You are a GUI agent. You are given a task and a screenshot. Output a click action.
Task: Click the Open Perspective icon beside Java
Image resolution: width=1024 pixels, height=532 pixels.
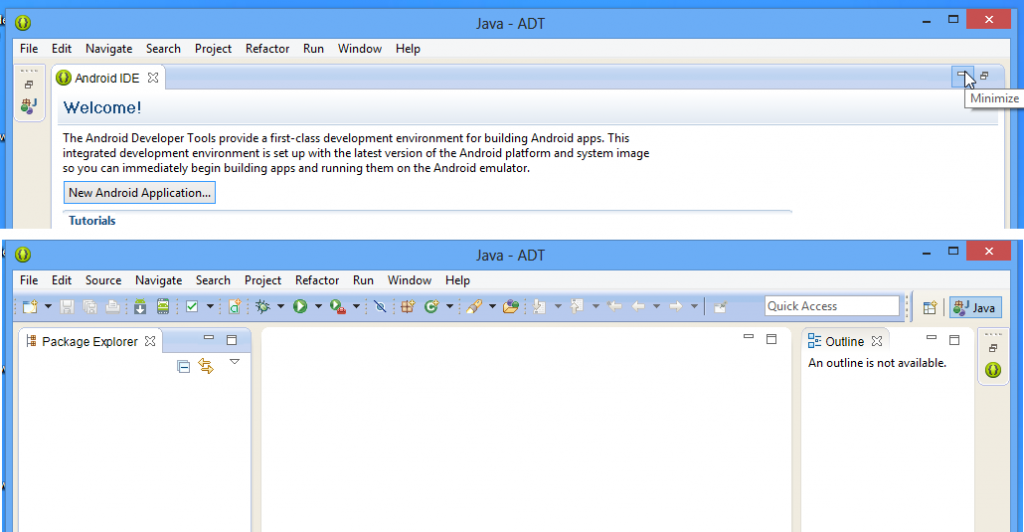click(929, 307)
